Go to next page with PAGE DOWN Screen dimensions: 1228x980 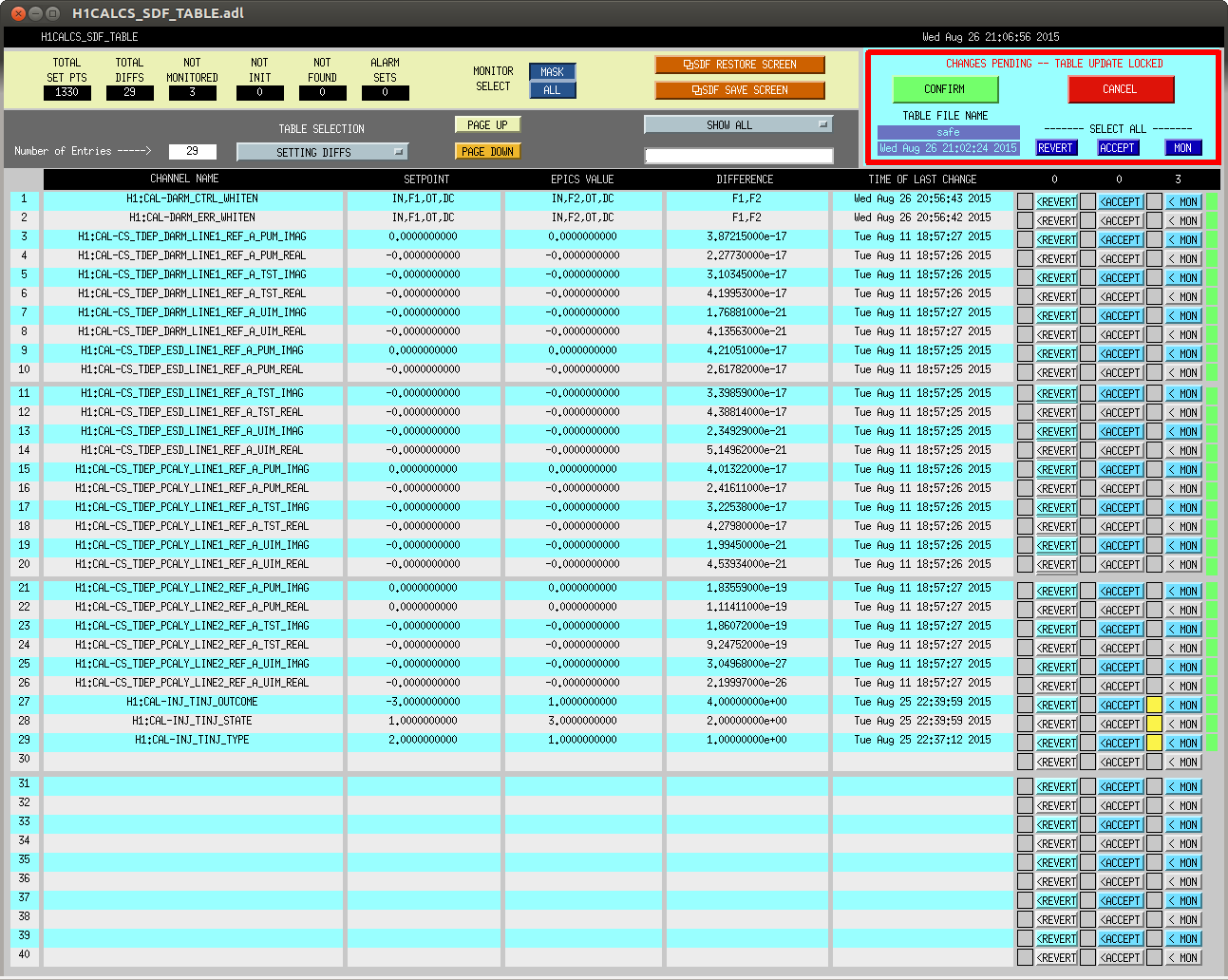(x=488, y=151)
